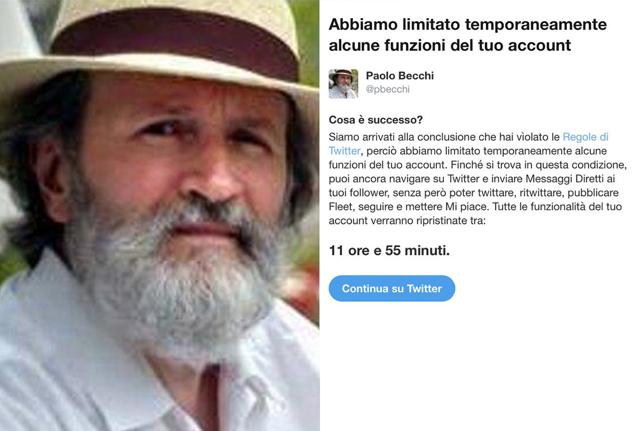Click the small Paolo Becchi avatar thumbnail
The width and height of the screenshot is (640, 431).
[343, 84]
